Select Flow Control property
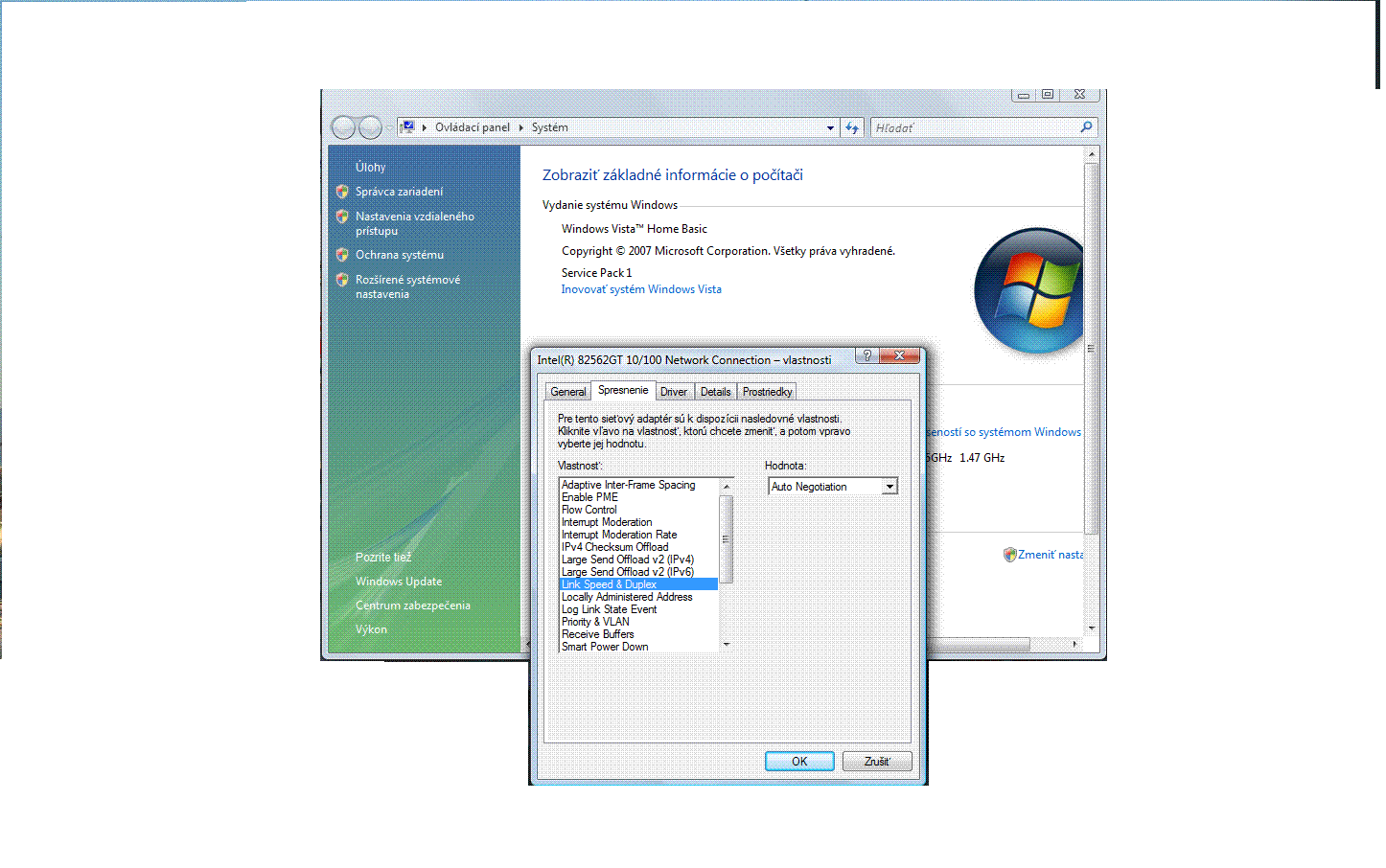Screen dimensions: 1386x868 pyautogui.click(x=638, y=510)
